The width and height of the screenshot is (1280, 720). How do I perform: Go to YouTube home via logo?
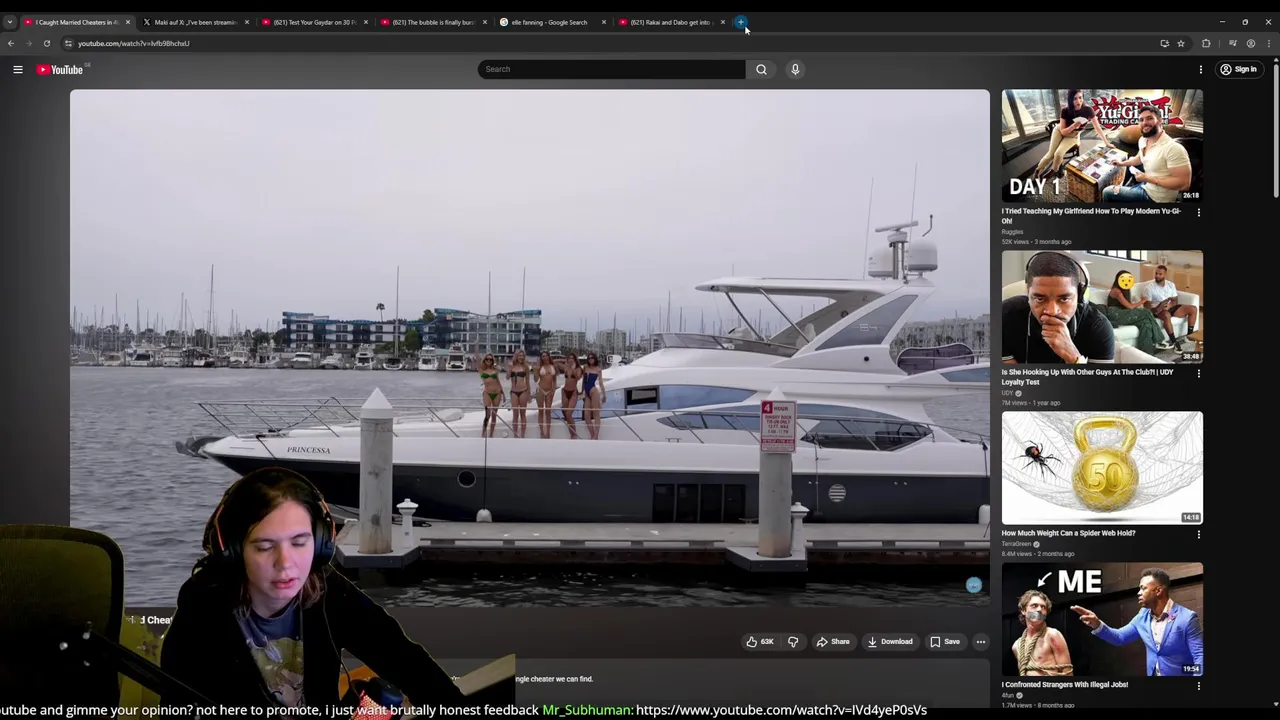click(x=60, y=69)
